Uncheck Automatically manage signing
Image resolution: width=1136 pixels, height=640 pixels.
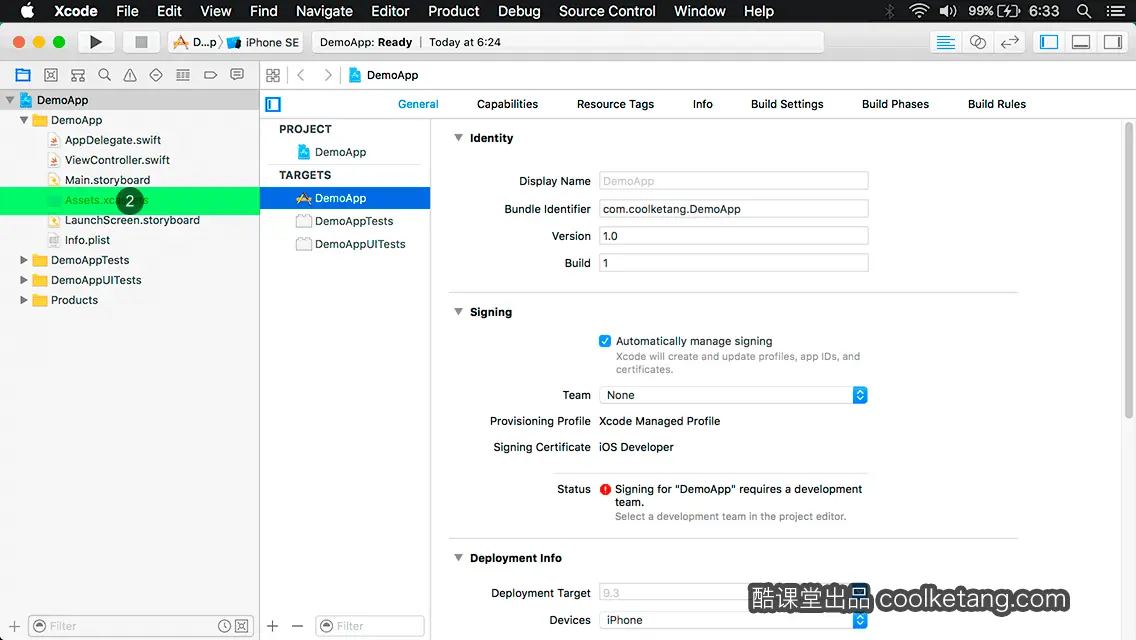605,341
